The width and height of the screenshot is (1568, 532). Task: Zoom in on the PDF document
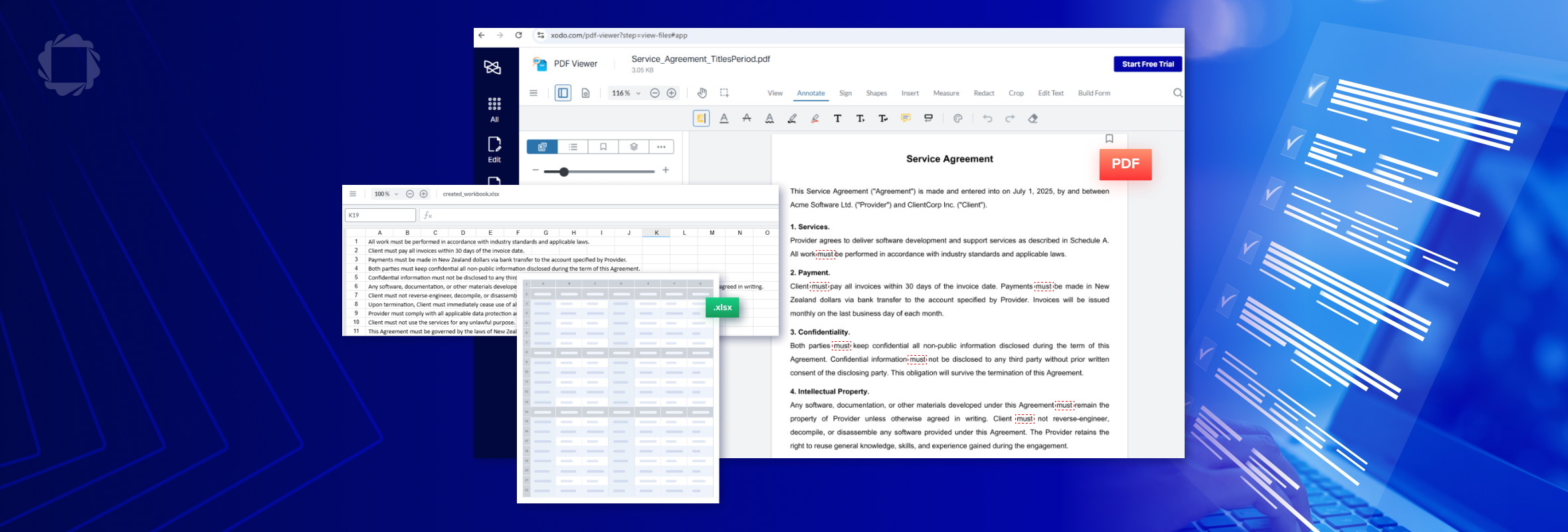[672, 93]
